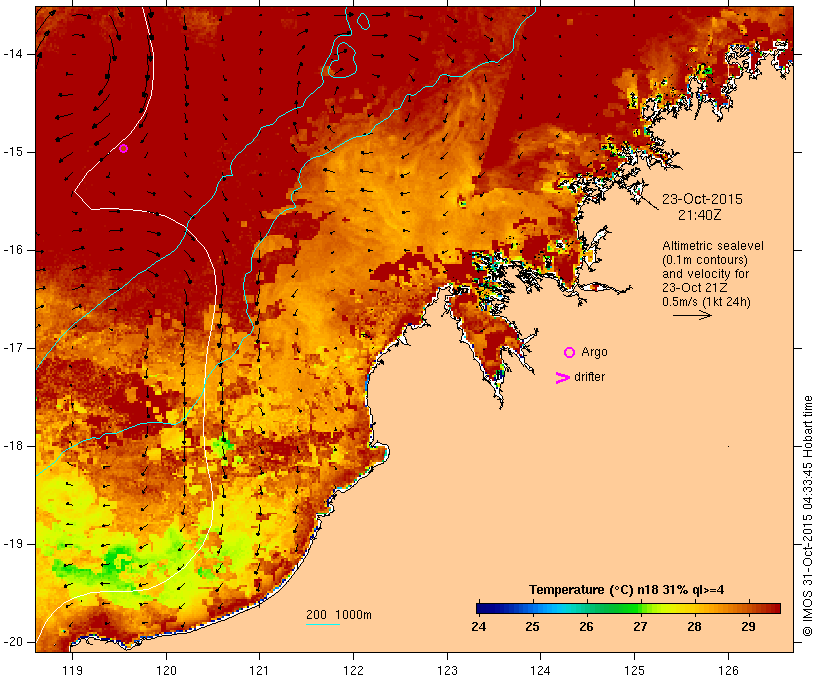820x680 pixels.
Task: Click the time label 21:40Z
Action: coord(700,215)
